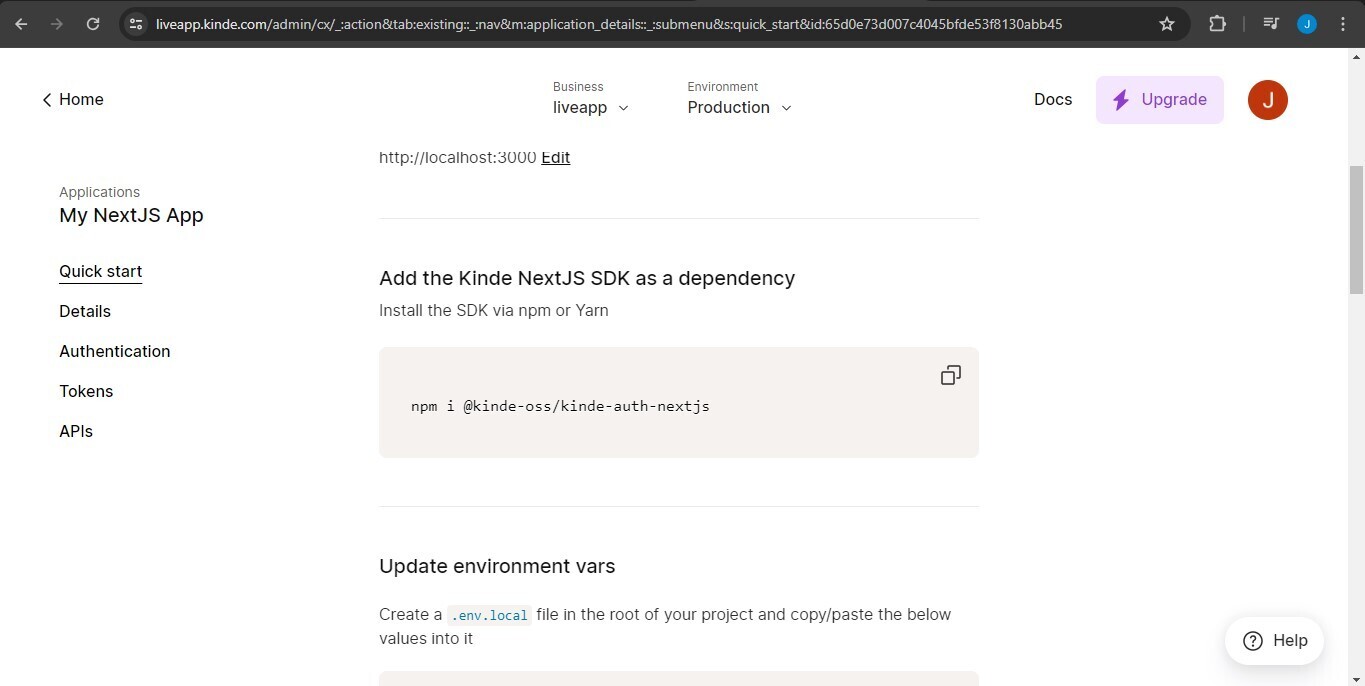
Task: Go to the Tokens section
Action: 86,391
